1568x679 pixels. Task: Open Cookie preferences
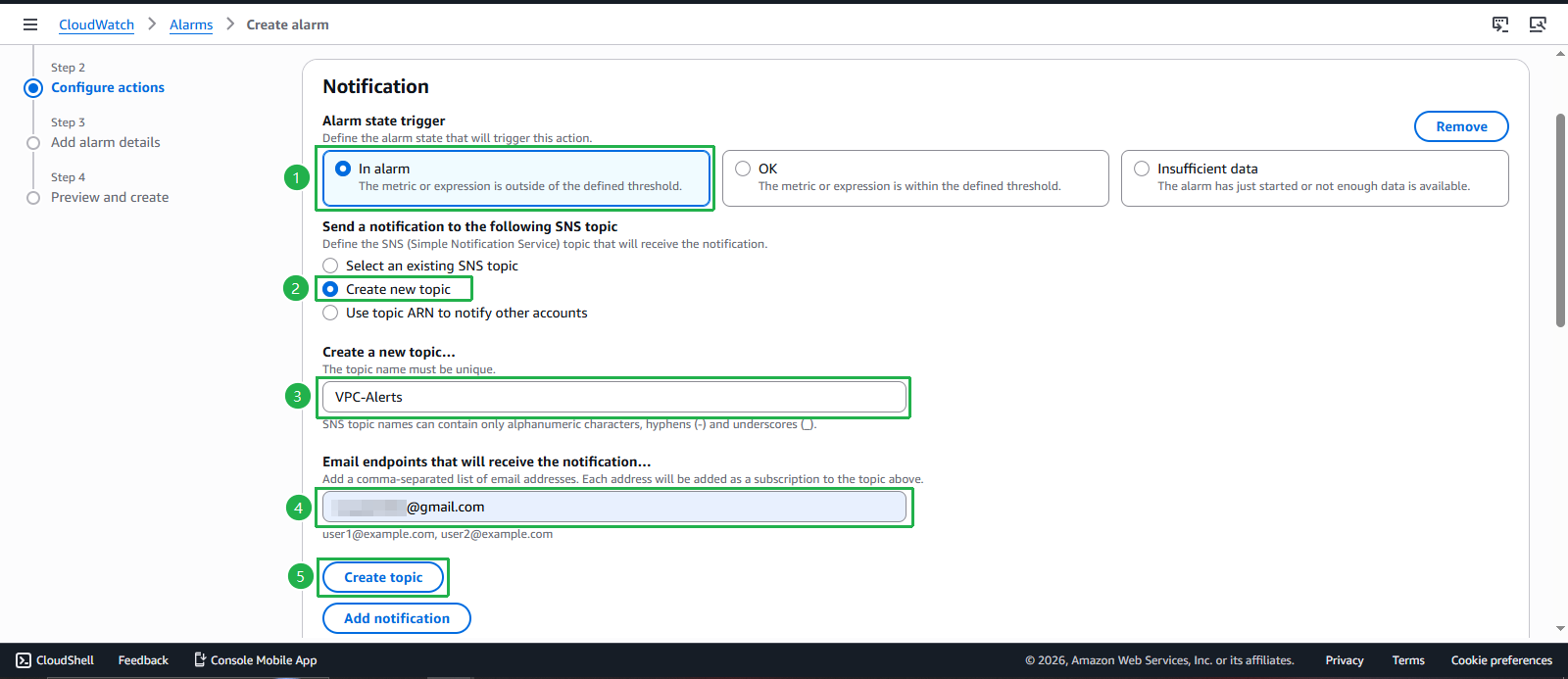coord(1501,660)
